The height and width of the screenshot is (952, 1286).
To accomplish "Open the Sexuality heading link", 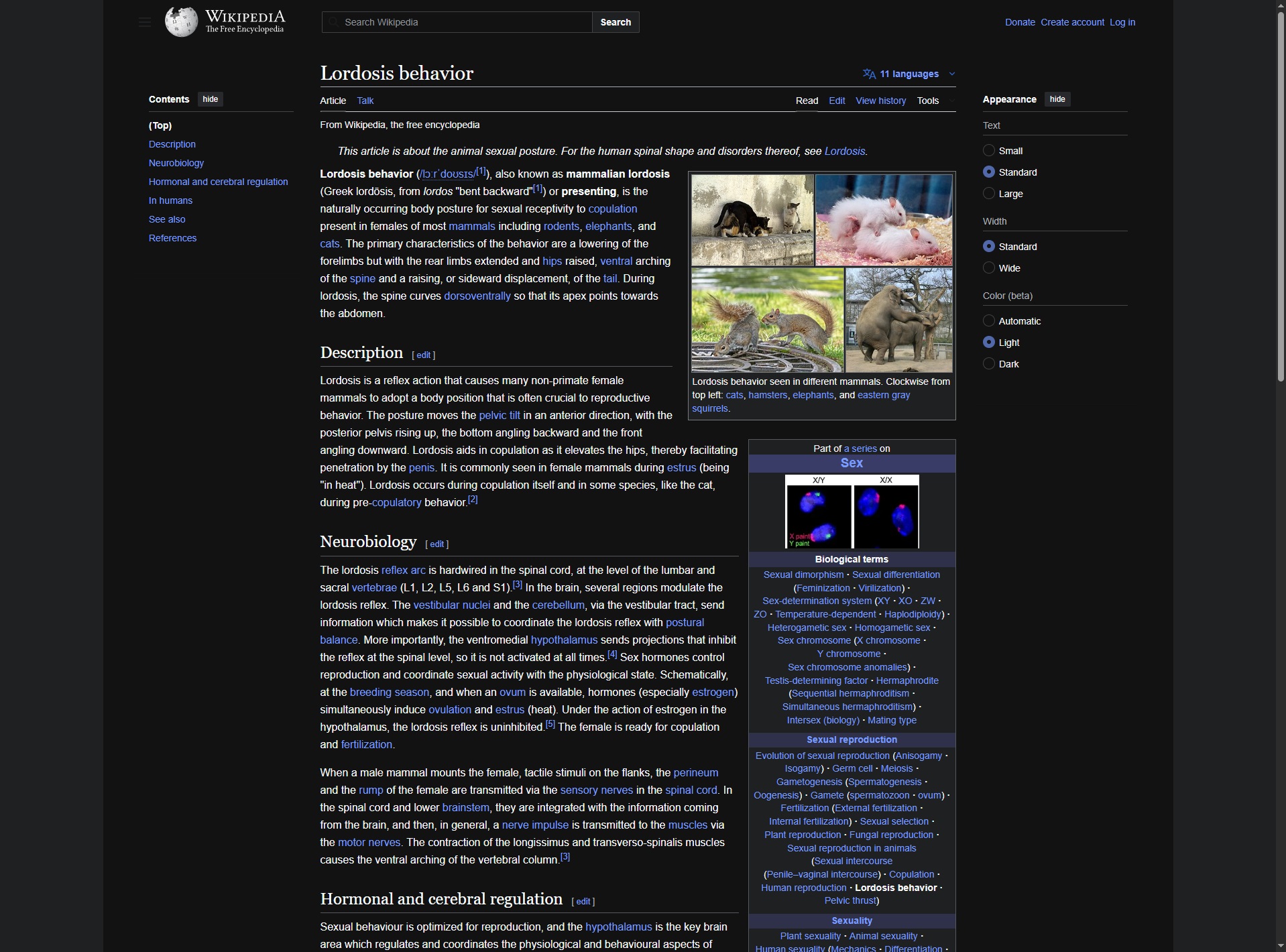I will (852, 920).
